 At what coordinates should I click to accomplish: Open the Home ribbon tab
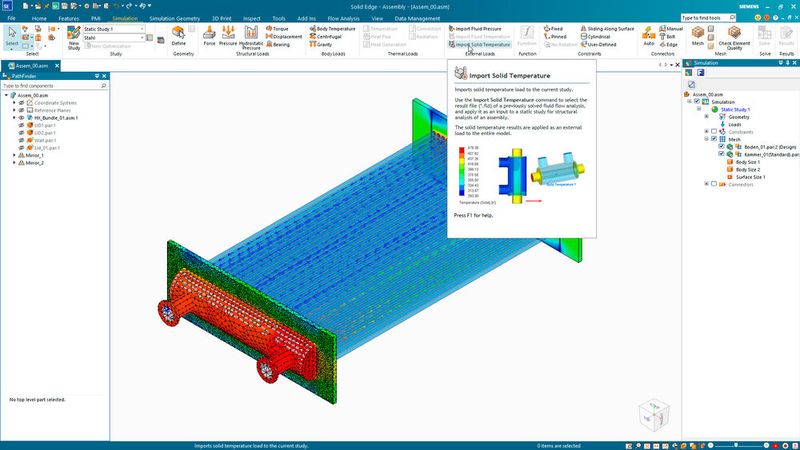point(39,18)
